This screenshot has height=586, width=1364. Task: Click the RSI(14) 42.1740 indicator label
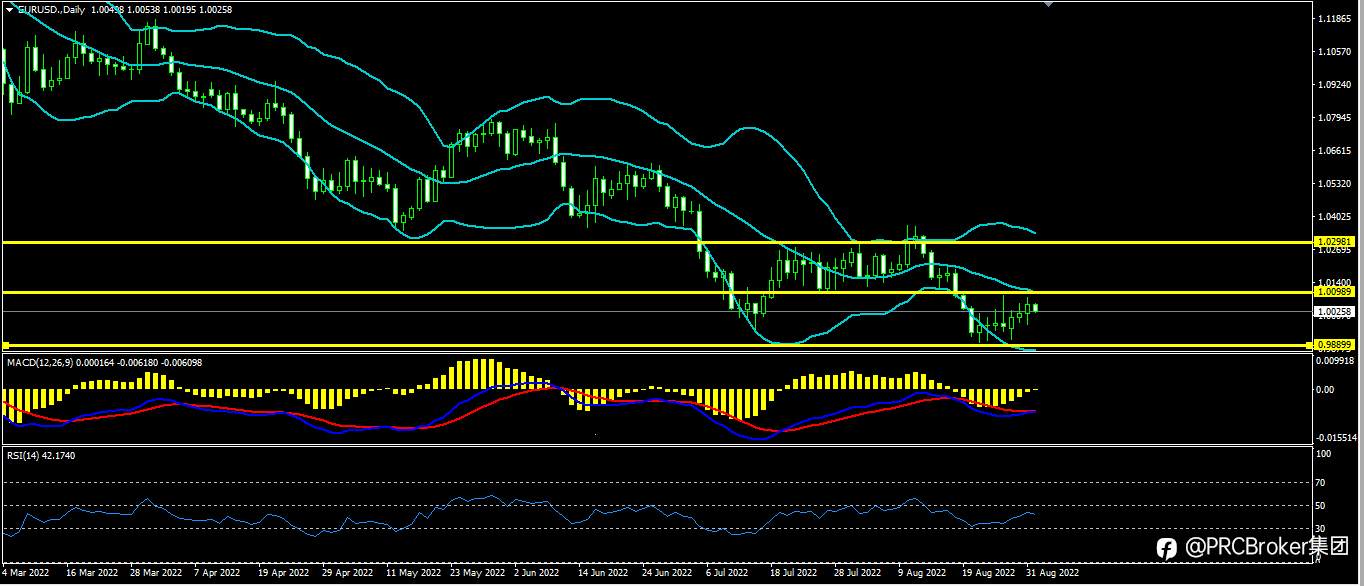click(x=41, y=456)
